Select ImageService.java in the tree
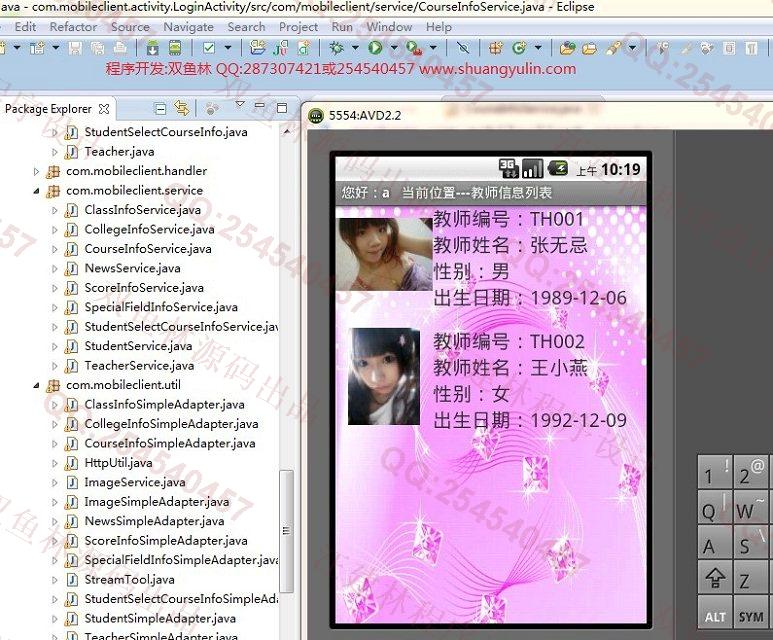773x640 pixels. (135, 482)
